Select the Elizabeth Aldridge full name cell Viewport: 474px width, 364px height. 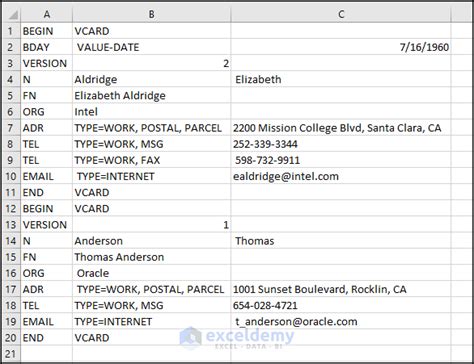(x=151, y=96)
